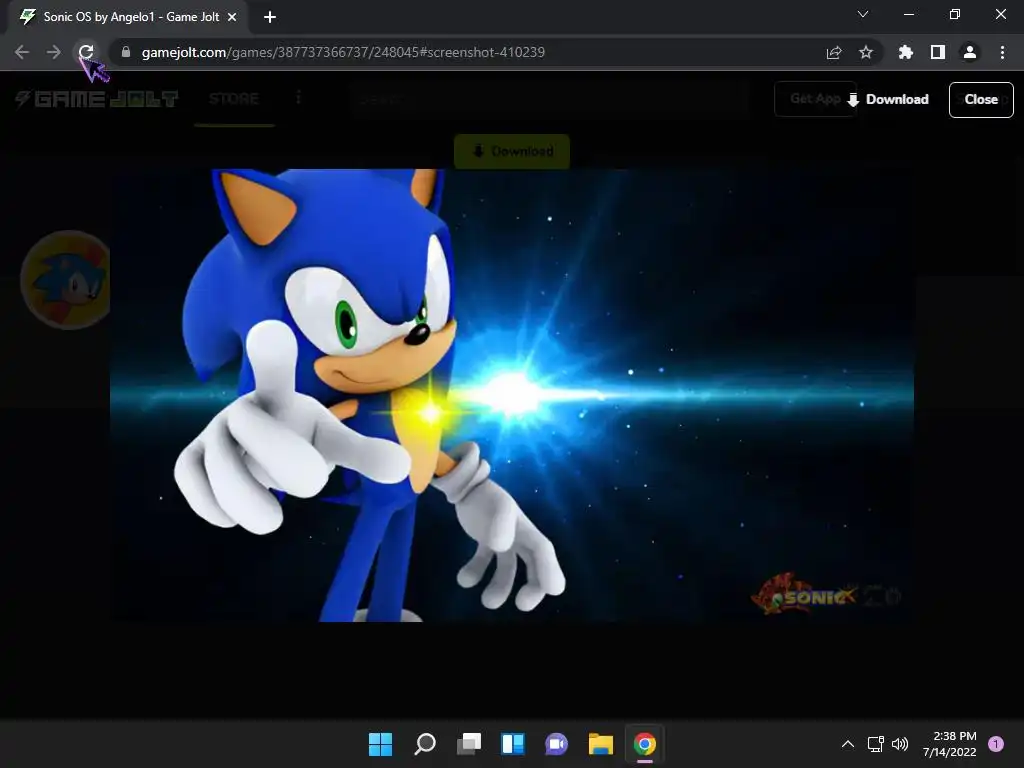Click the browser forward arrow
Screen dimensions: 1024x768
pos(54,52)
